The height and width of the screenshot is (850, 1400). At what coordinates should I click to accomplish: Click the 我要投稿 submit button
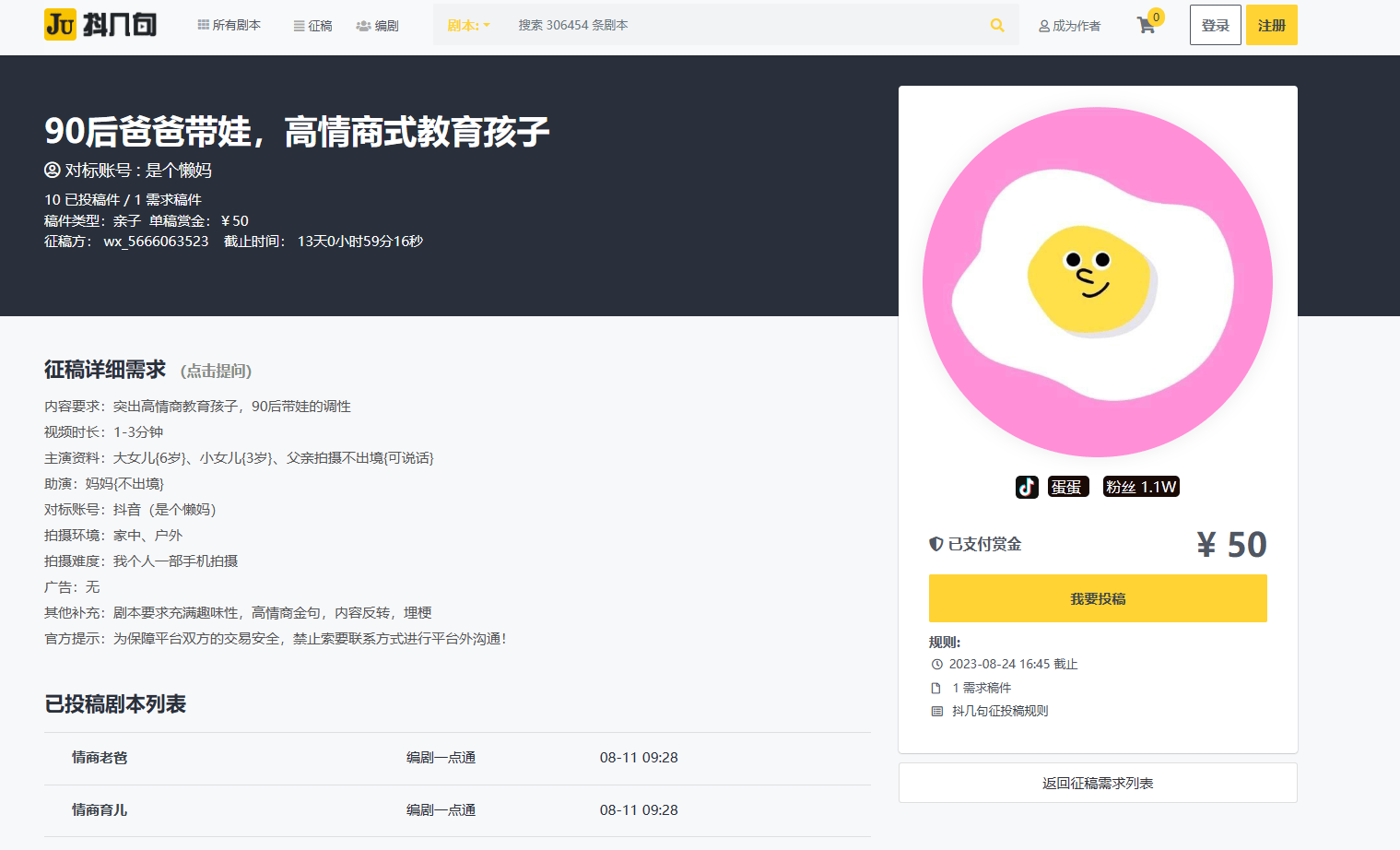(x=1097, y=598)
